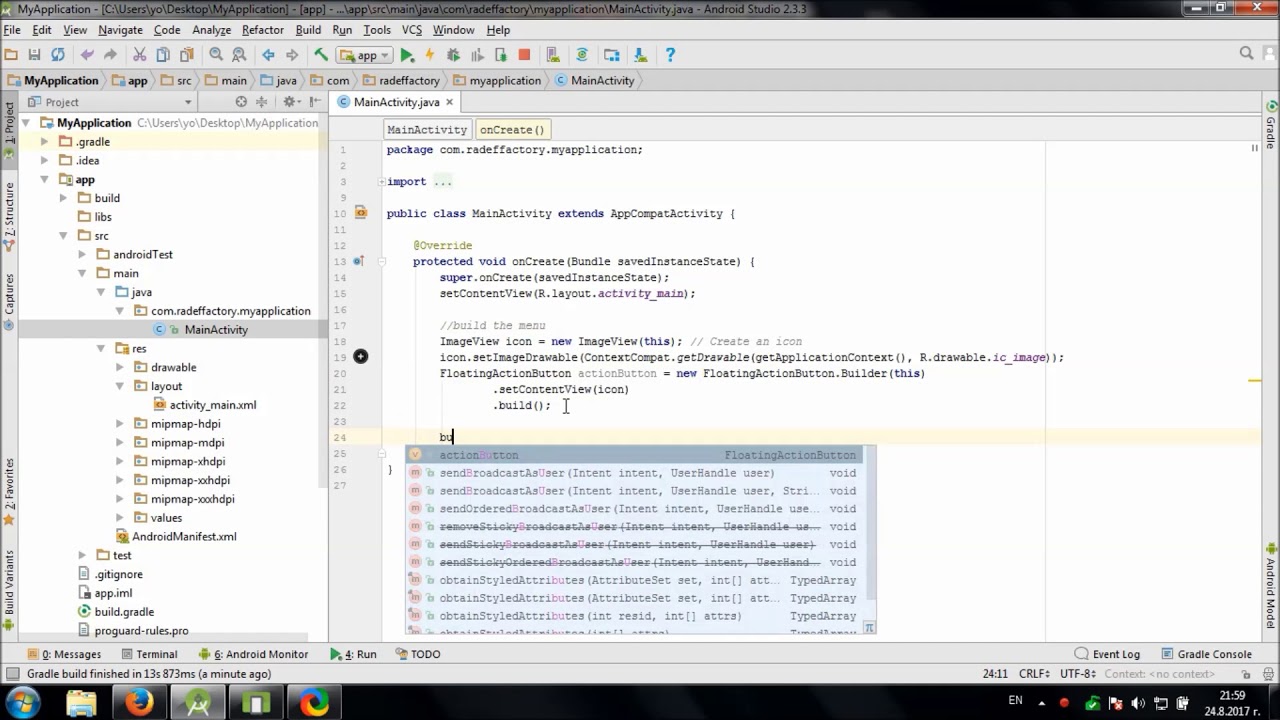This screenshot has height=720, width=1280.
Task: Select the MainActivity.java editor tab
Action: pos(396,102)
